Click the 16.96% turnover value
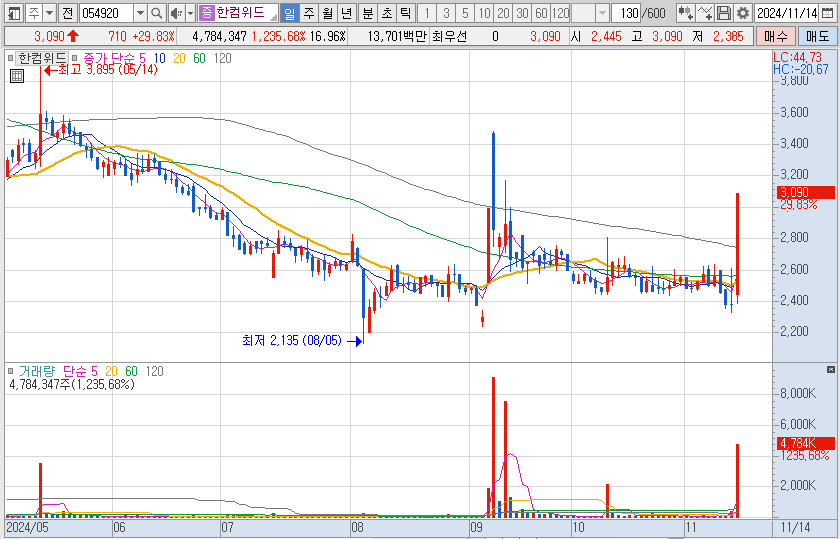This screenshot has height=539, width=840. click(x=327, y=36)
